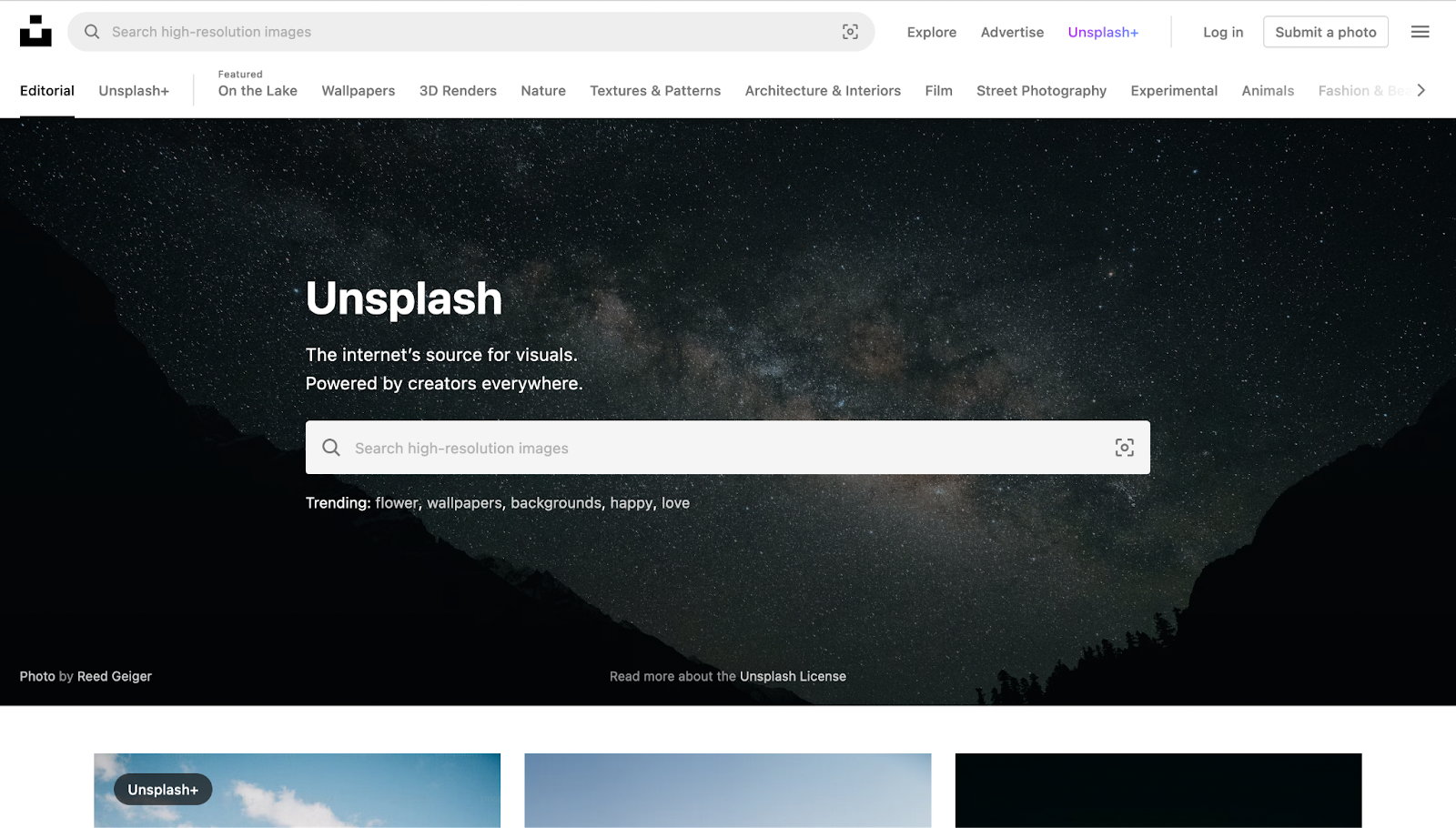Open the hamburger menu icon
1456x828 pixels.
(x=1420, y=32)
